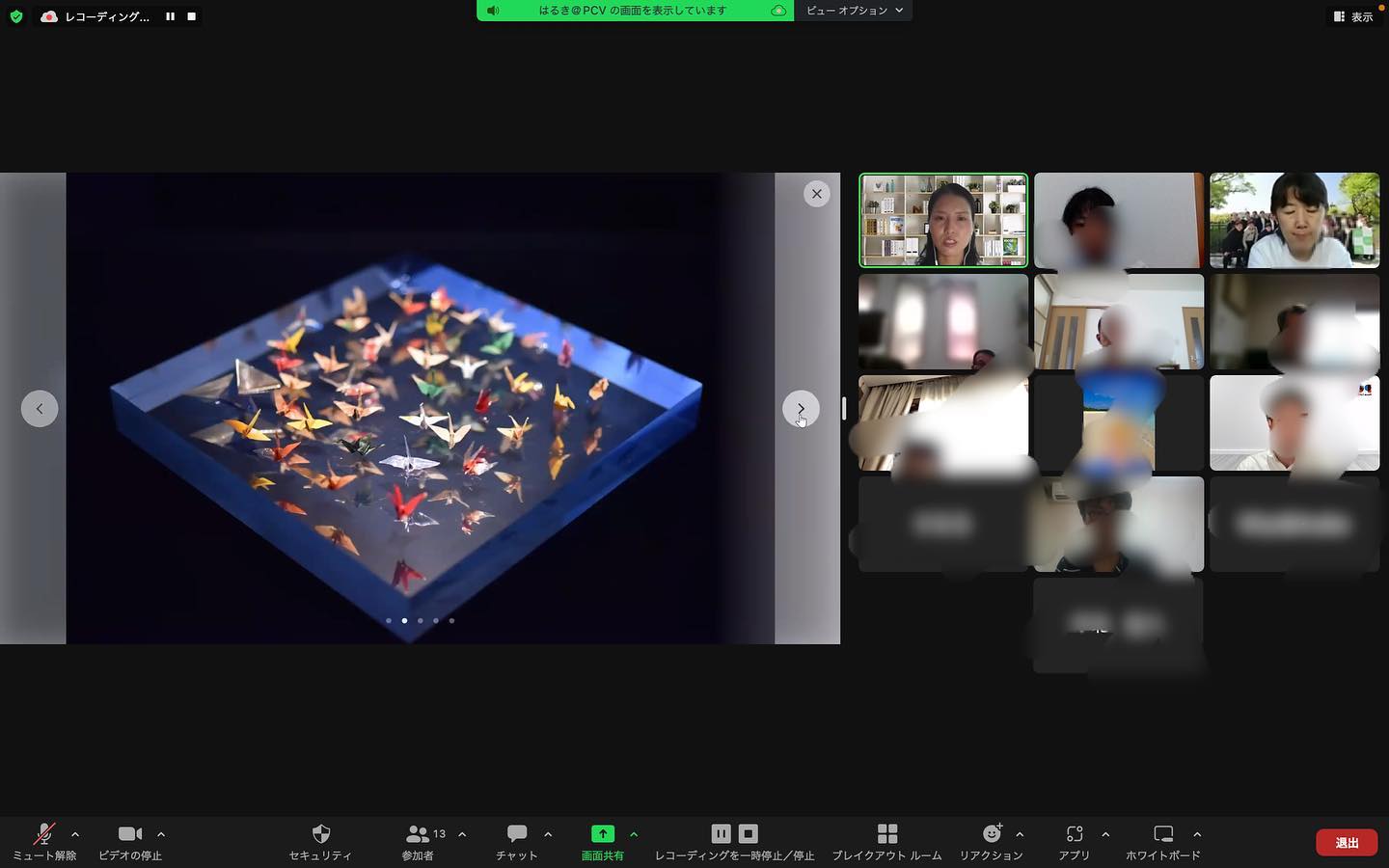1389x868 pixels.
Task: Unmute the microphone in the Zoom toolbar
Action: click(x=44, y=834)
